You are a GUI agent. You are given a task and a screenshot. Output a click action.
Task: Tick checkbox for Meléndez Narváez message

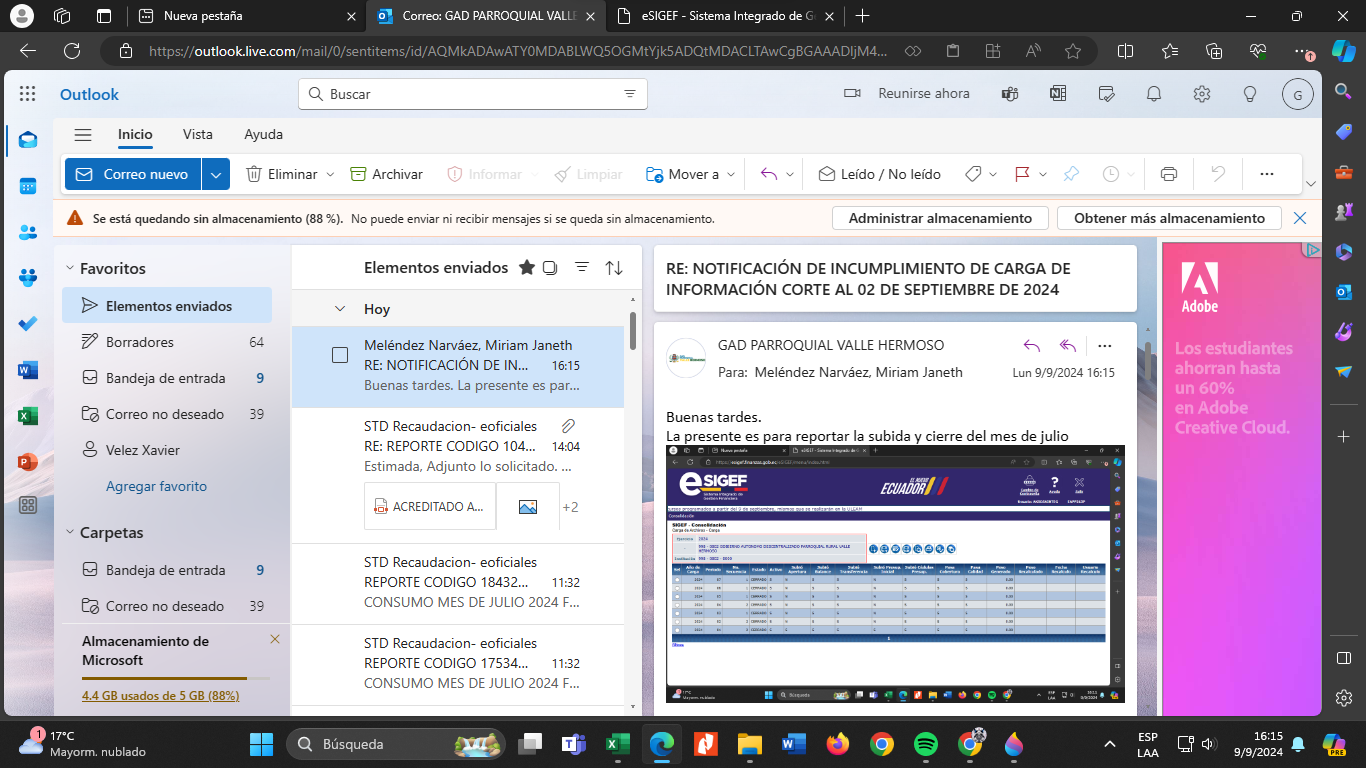point(340,355)
